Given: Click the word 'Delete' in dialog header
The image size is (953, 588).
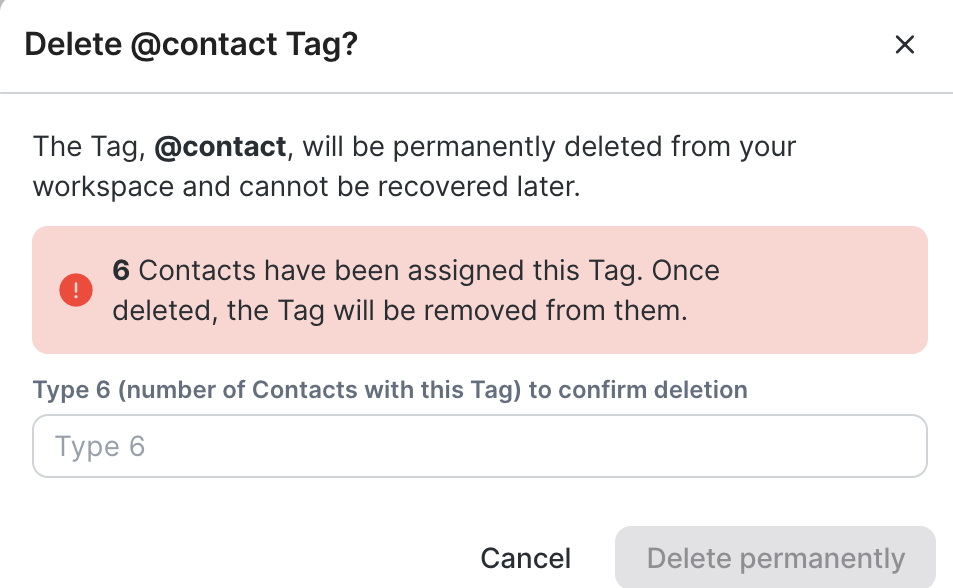Looking at the screenshot, I should coord(72,45).
